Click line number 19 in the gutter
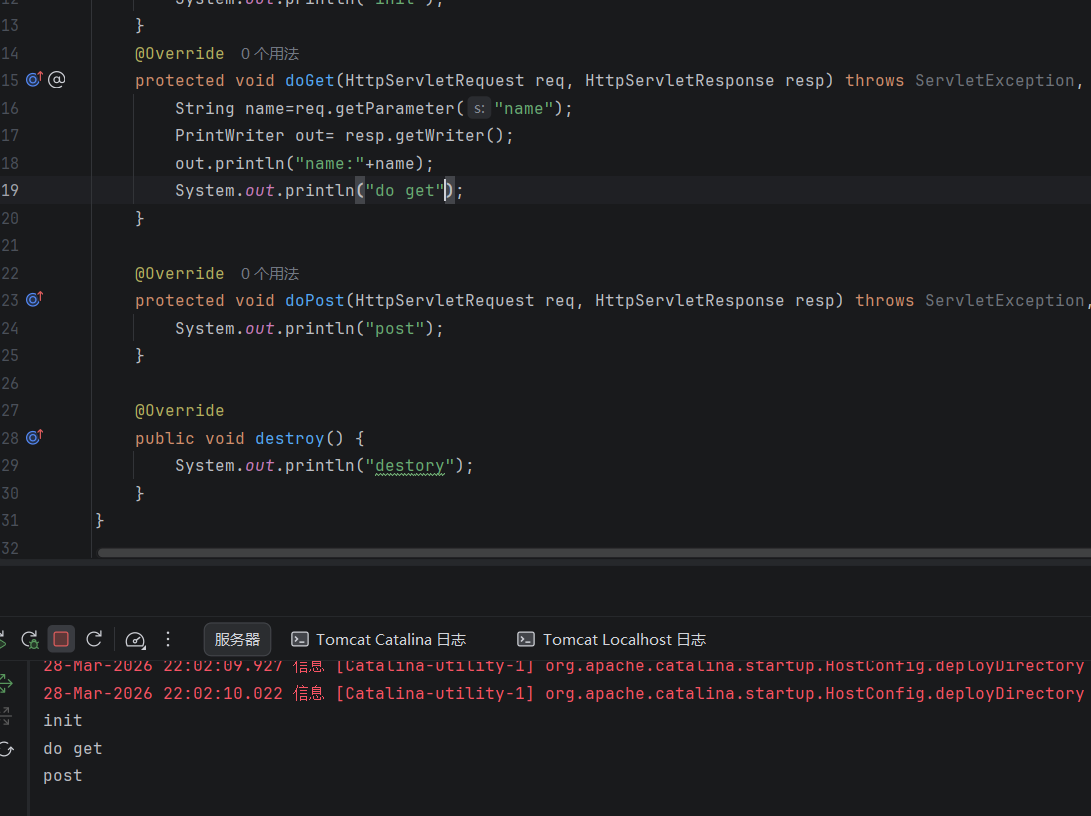Viewport: 1091px width, 816px height. 10,191
